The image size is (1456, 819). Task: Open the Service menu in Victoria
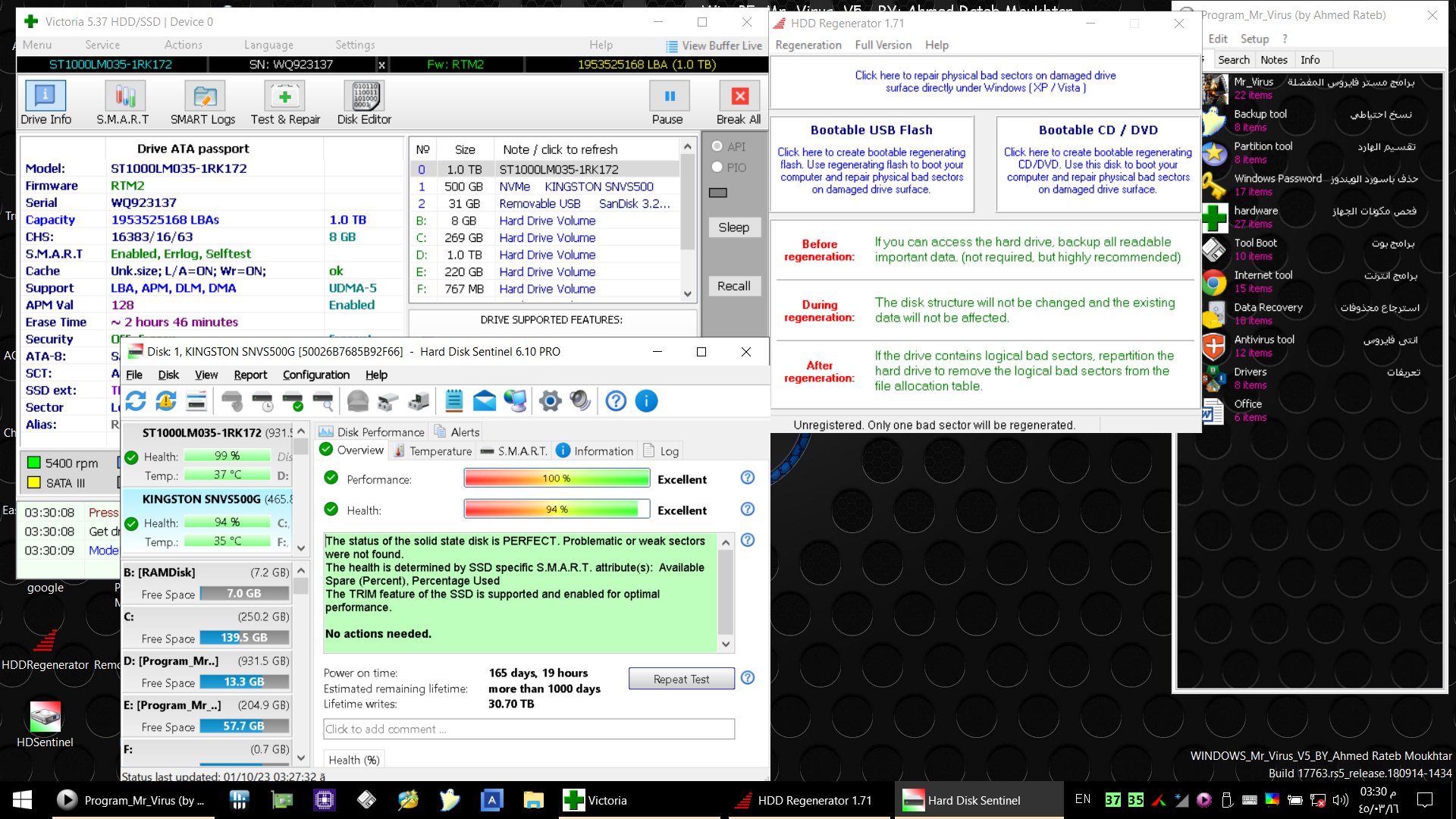coord(102,45)
